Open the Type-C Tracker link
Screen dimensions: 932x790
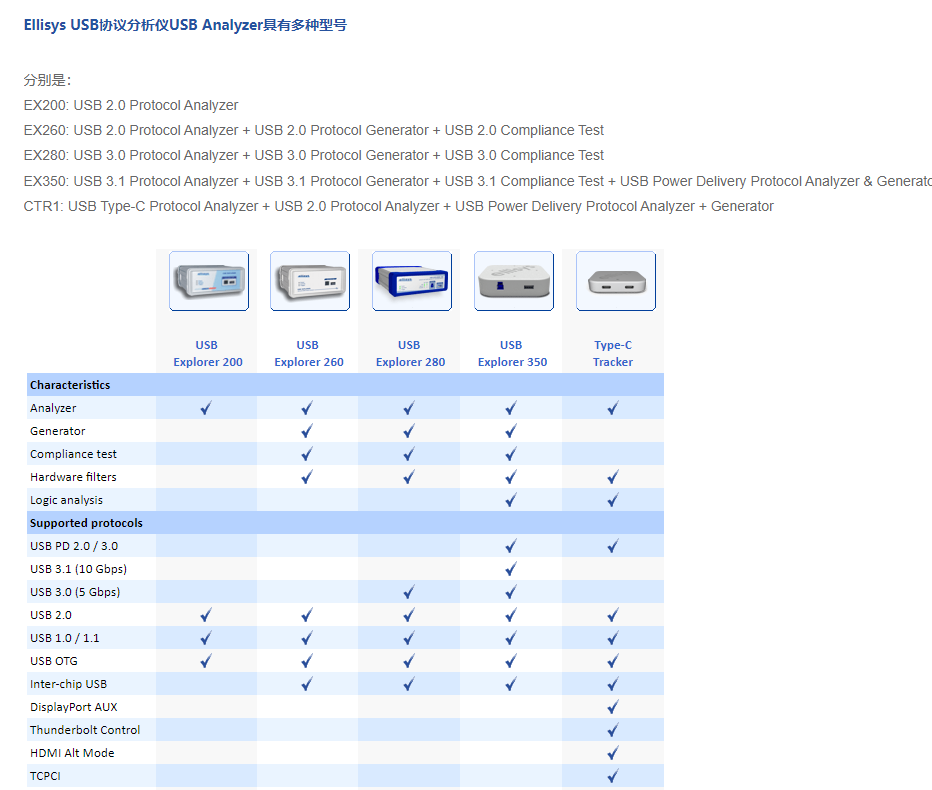click(613, 354)
